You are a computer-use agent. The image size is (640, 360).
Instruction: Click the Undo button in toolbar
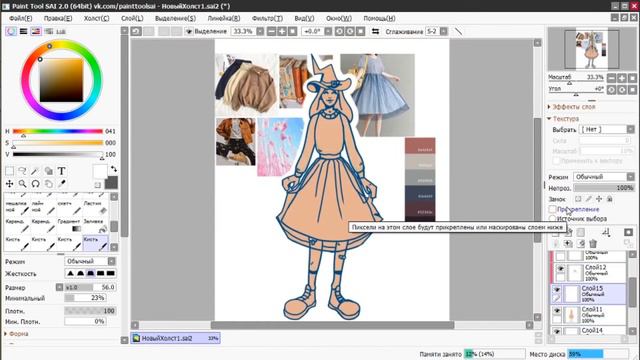coord(136,31)
